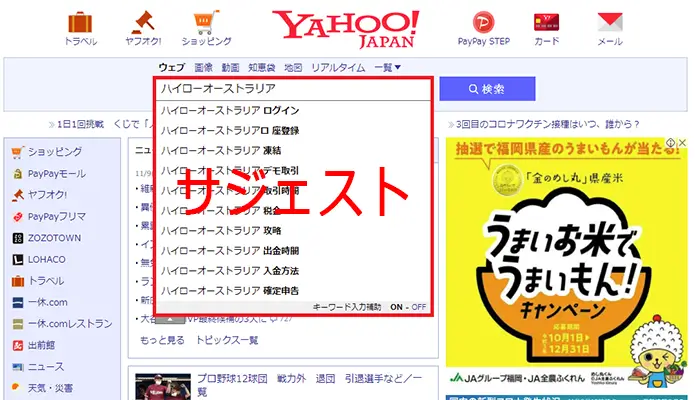Click the Yahoo! JAPAN logo
The height and width of the screenshot is (400, 700).
[346, 29]
